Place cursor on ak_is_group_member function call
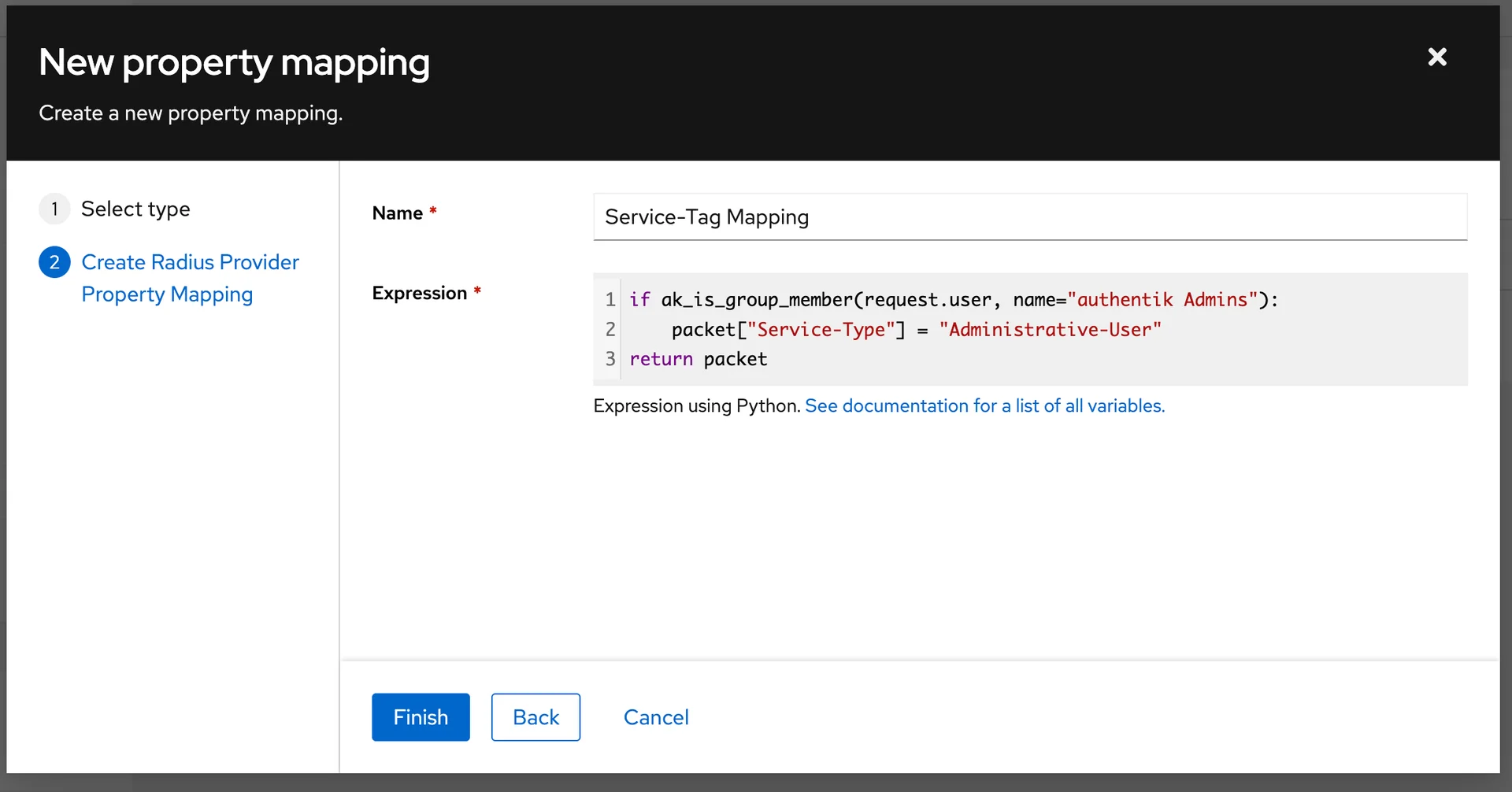1512x792 pixels. click(x=756, y=300)
